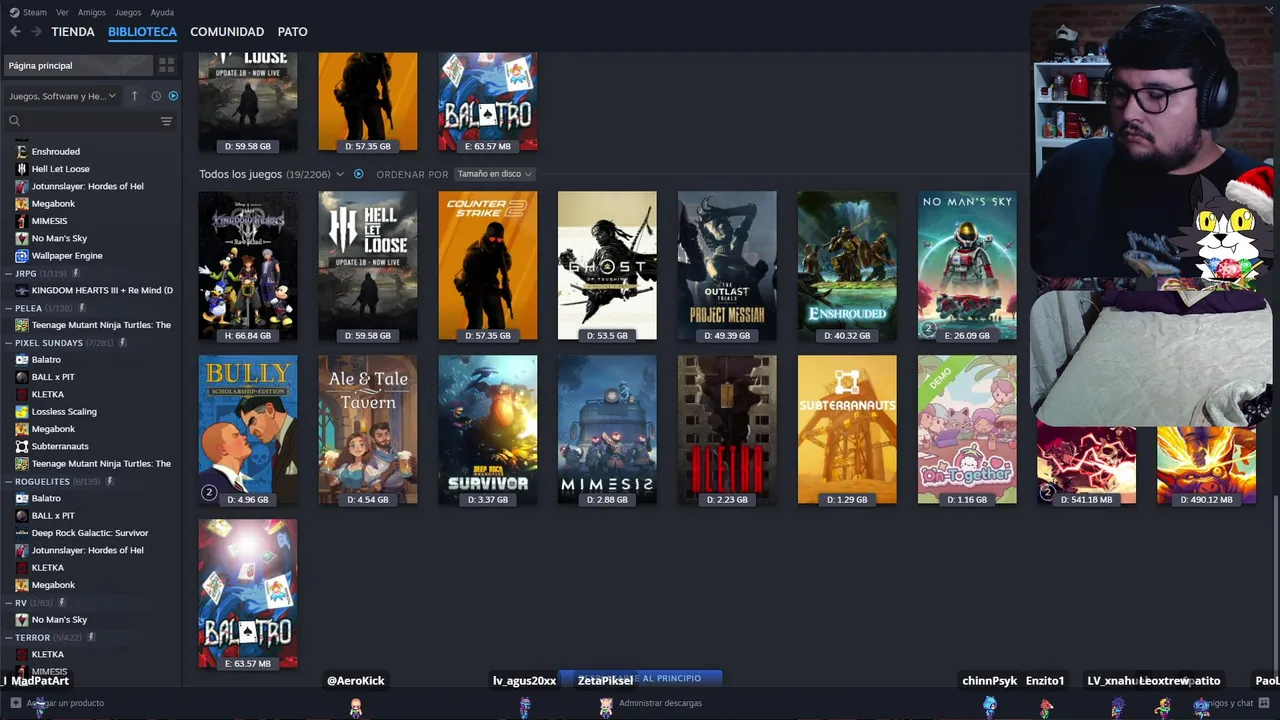Open the Juegos, Software dropdown
The image size is (1280, 720).
click(x=62, y=96)
